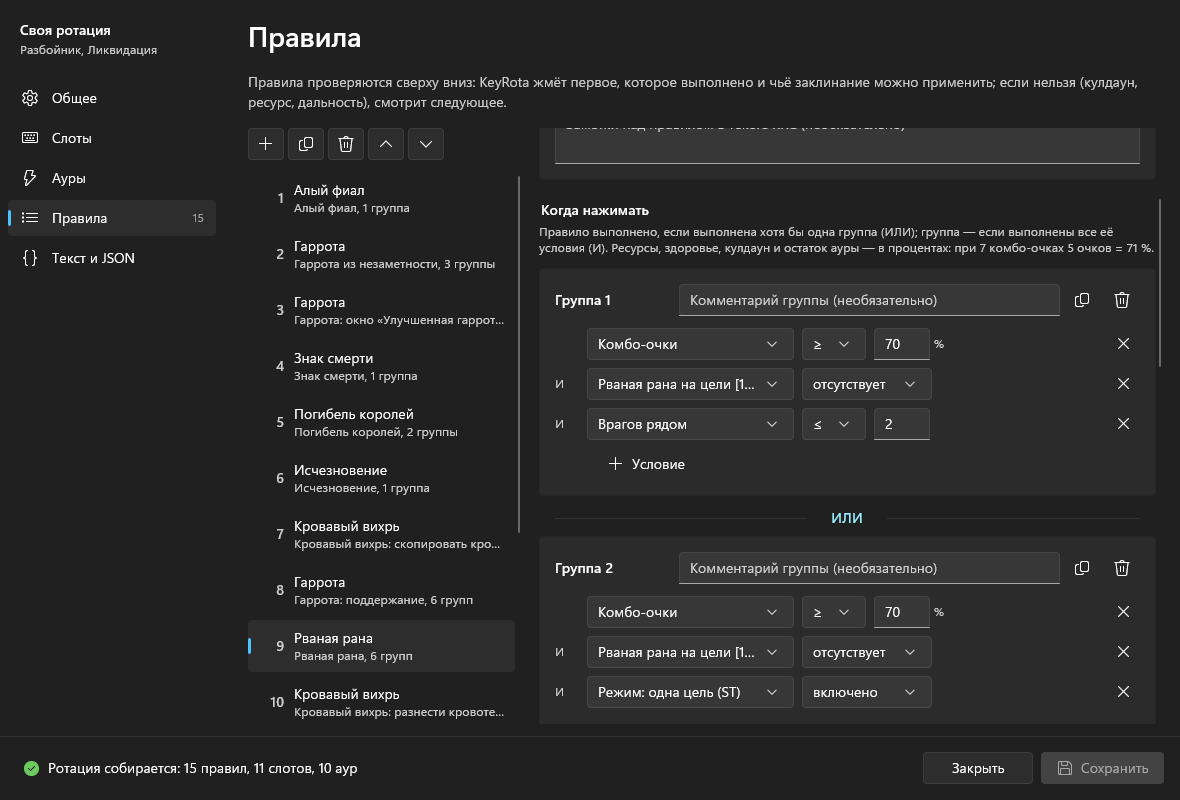Copy Группа 1 with duplicate icon
1180x800 pixels.
coord(1082,300)
